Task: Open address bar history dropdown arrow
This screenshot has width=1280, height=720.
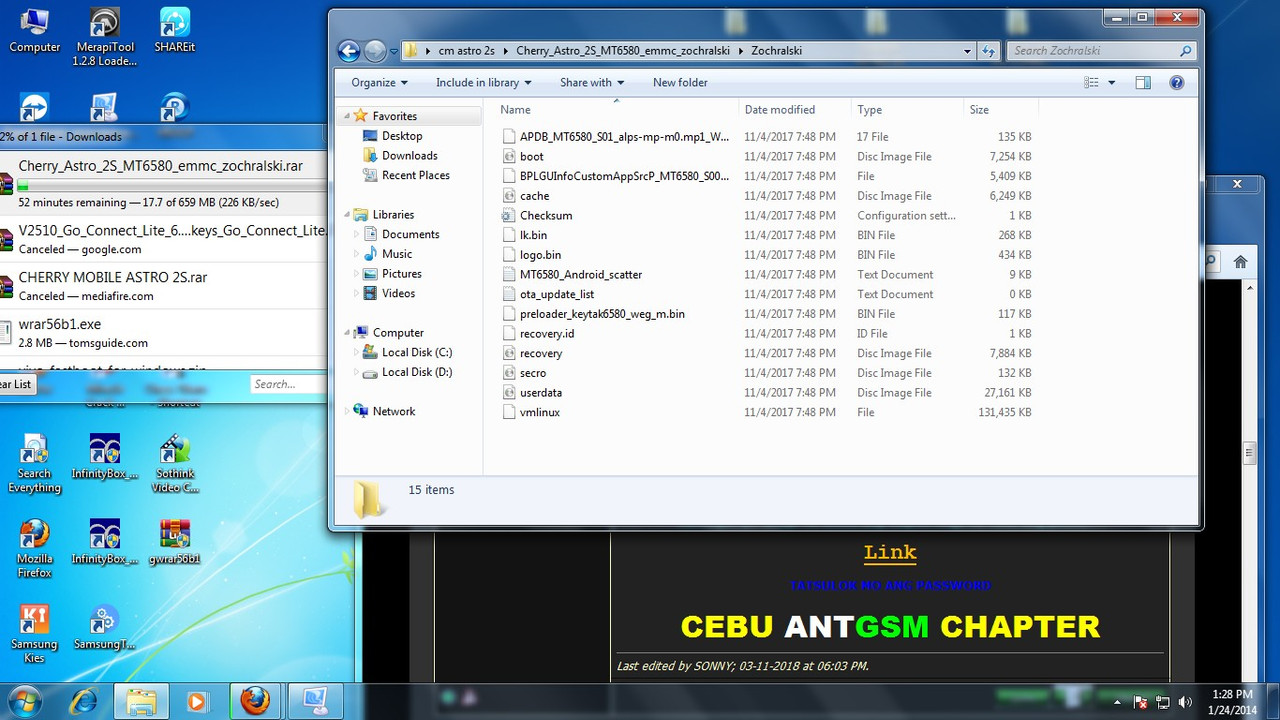Action: (967, 51)
